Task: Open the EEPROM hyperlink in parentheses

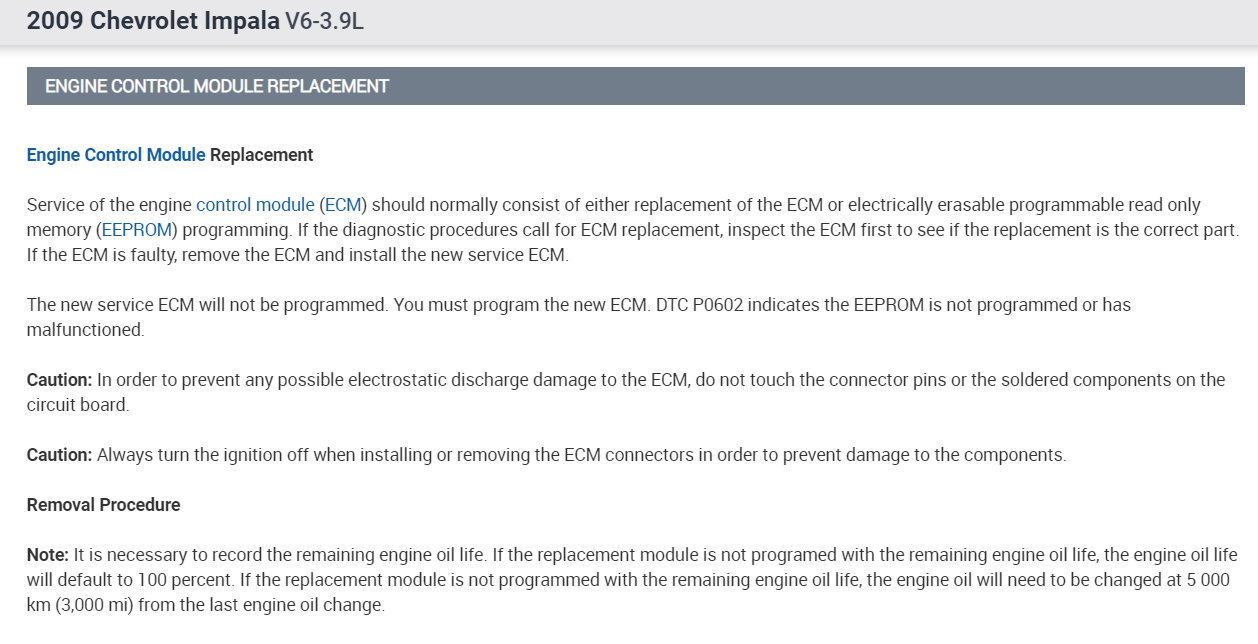Action: point(137,230)
